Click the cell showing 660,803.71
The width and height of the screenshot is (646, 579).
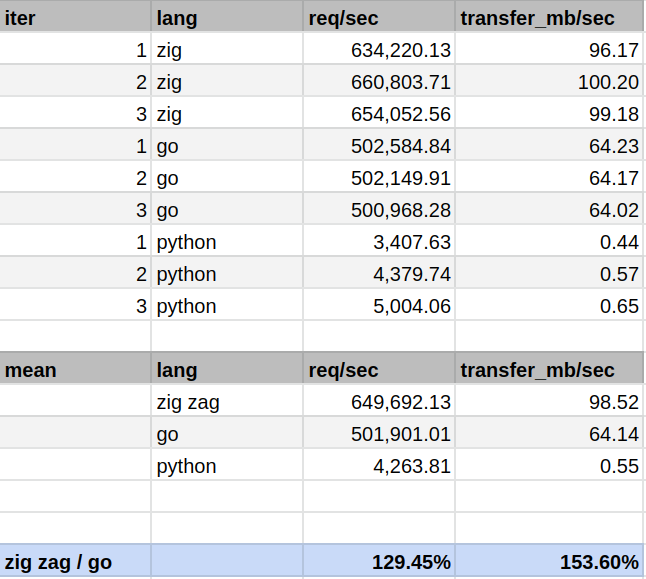[378, 82]
